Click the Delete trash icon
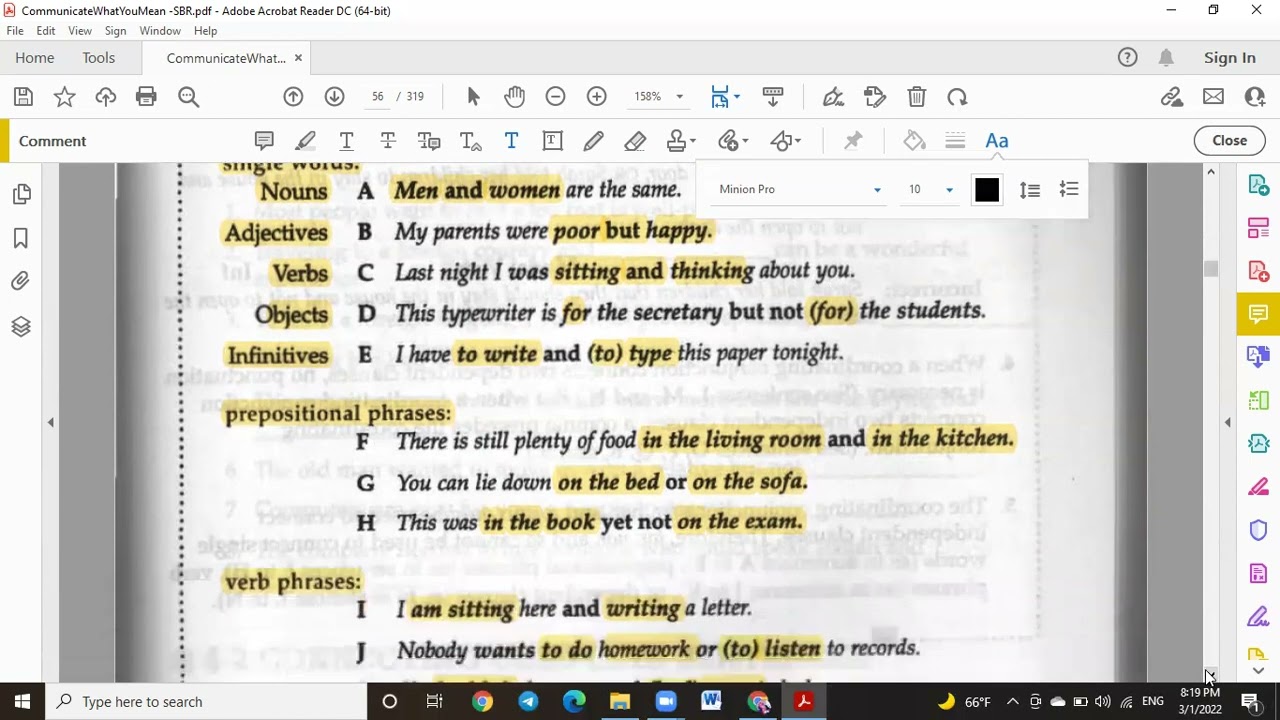 point(916,97)
